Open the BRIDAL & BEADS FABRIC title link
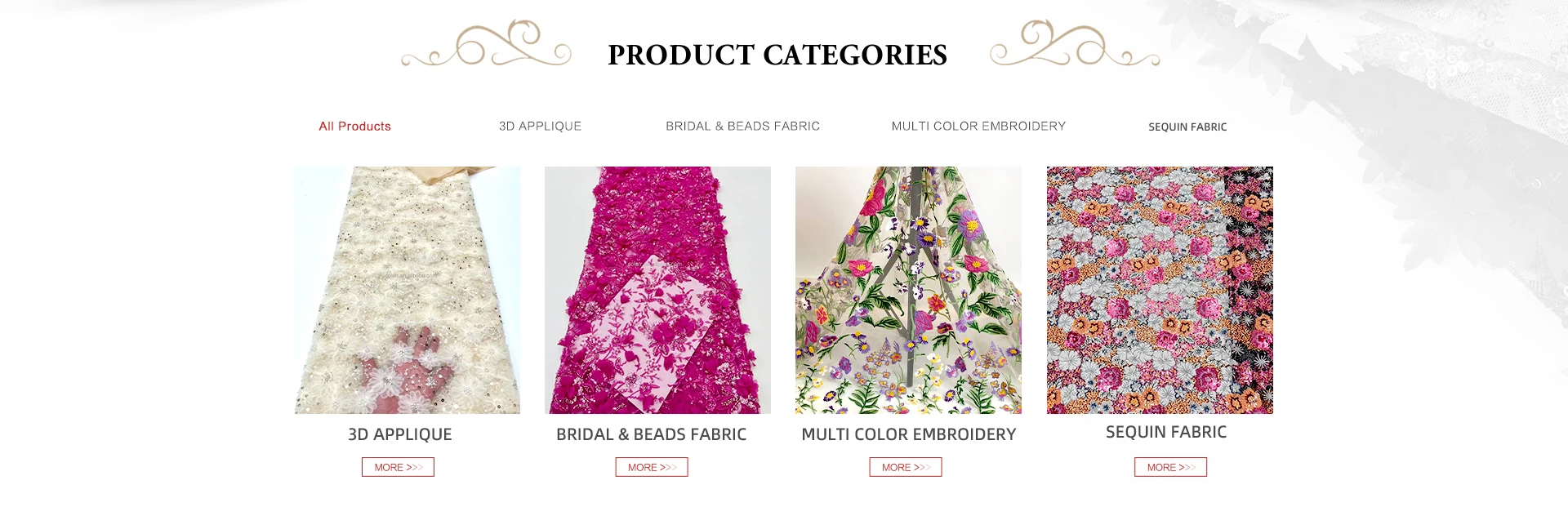Screen dimensions: 1568x516 click(x=651, y=434)
